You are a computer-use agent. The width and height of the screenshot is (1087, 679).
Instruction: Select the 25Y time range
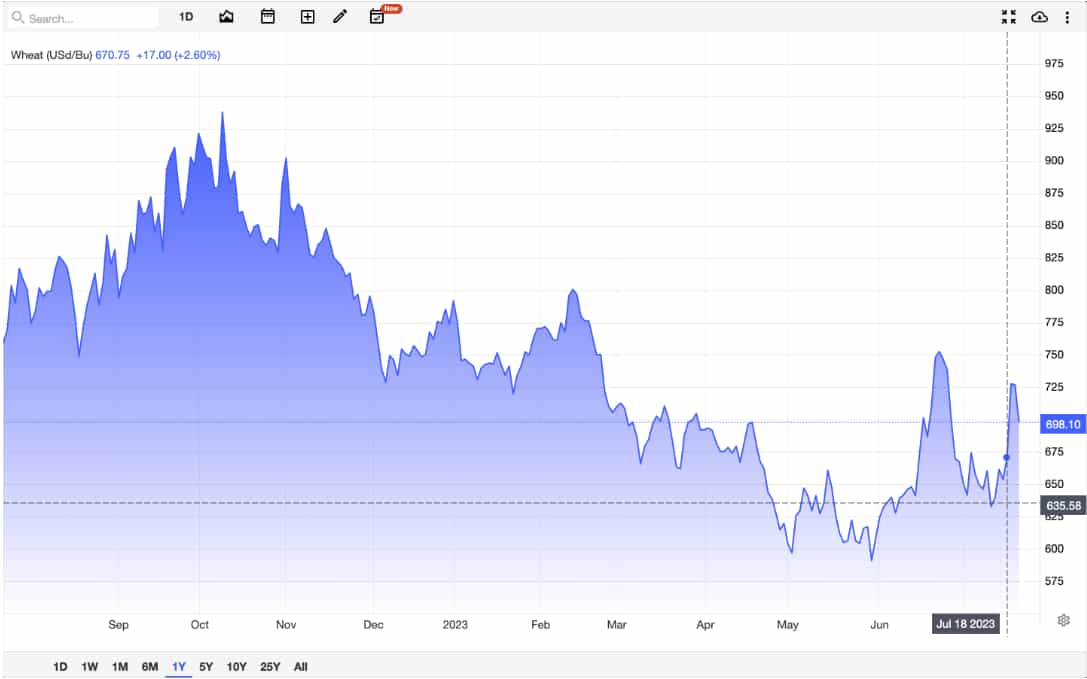pyautogui.click(x=270, y=667)
